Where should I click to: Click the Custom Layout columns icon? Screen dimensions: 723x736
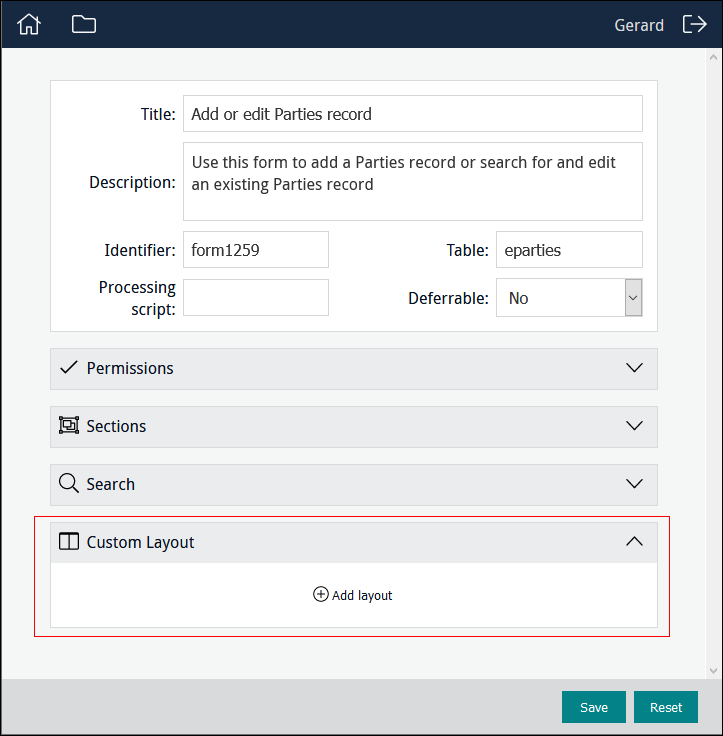click(x=68, y=542)
